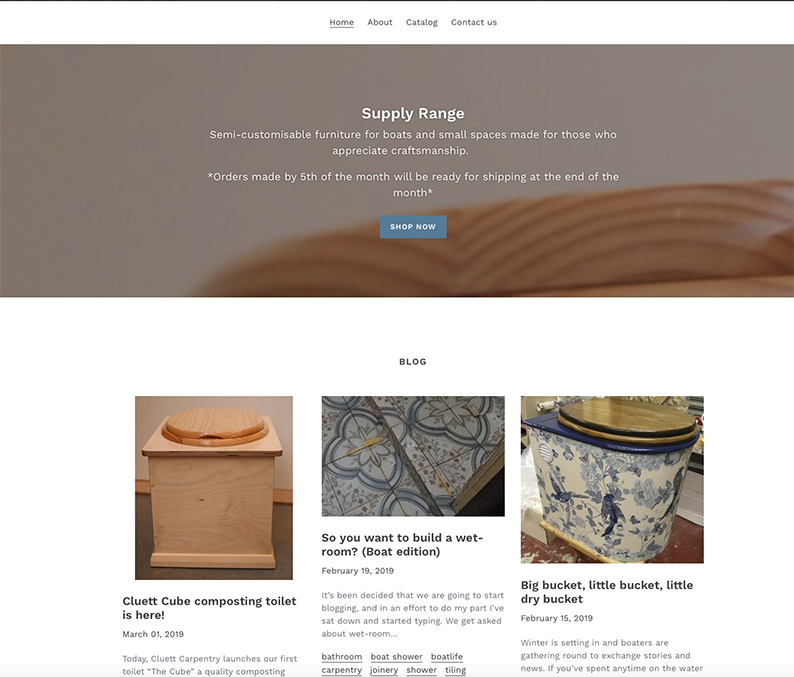Filter by the bathroom tag
Image resolution: width=794 pixels, height=677 pixels.
pos(342,657)
